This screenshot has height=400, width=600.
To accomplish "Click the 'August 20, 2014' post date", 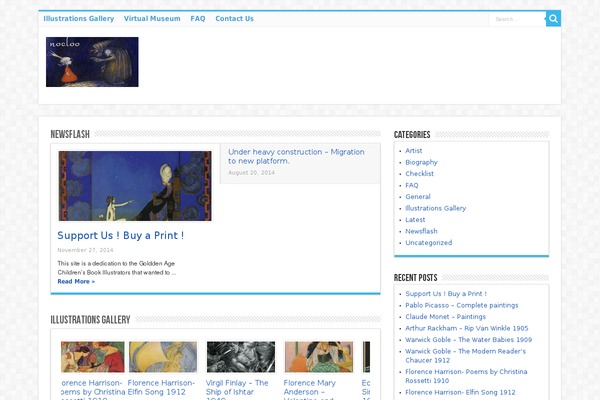I will point(251,173).
